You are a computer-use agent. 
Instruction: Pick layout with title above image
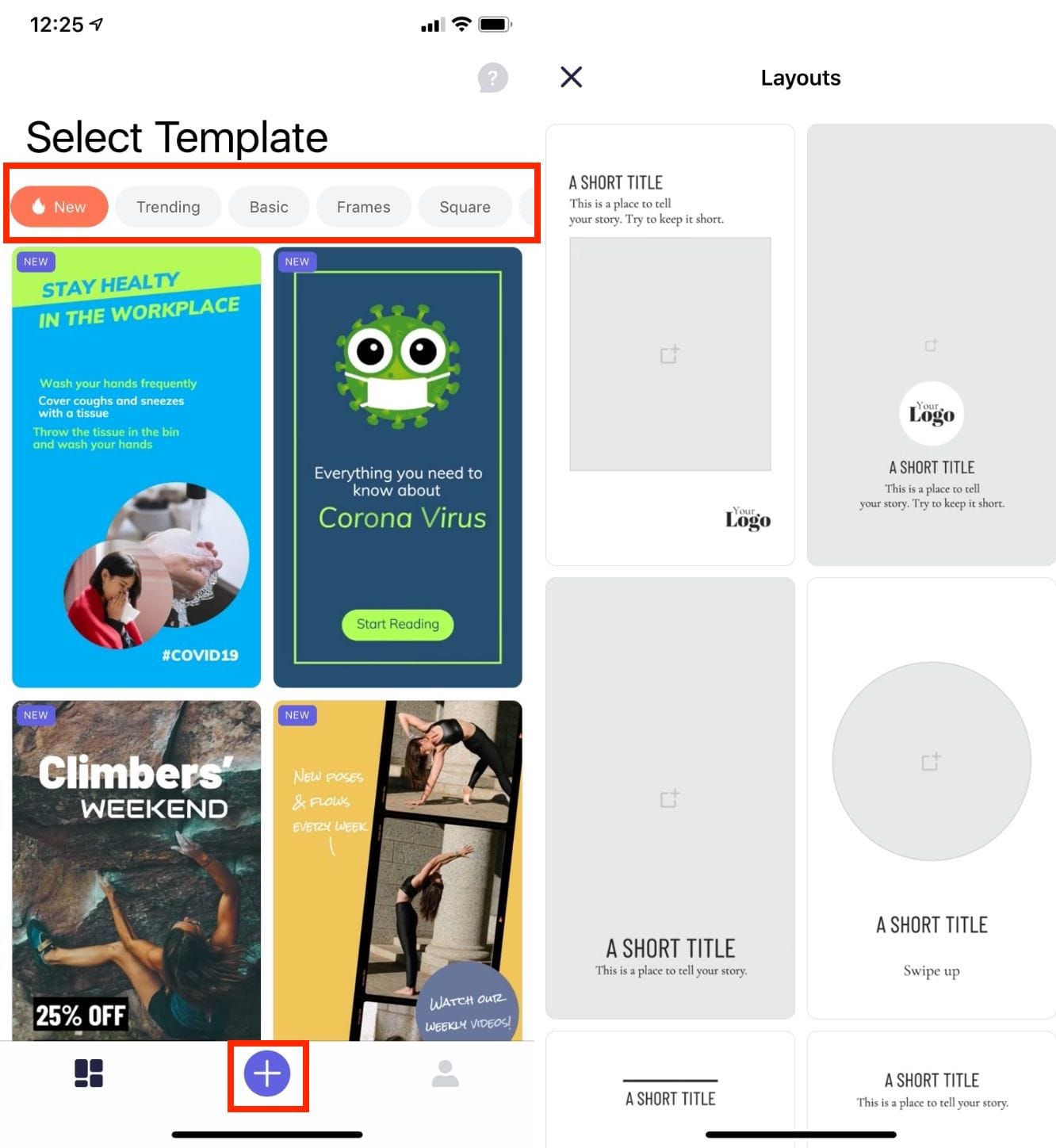670,345
